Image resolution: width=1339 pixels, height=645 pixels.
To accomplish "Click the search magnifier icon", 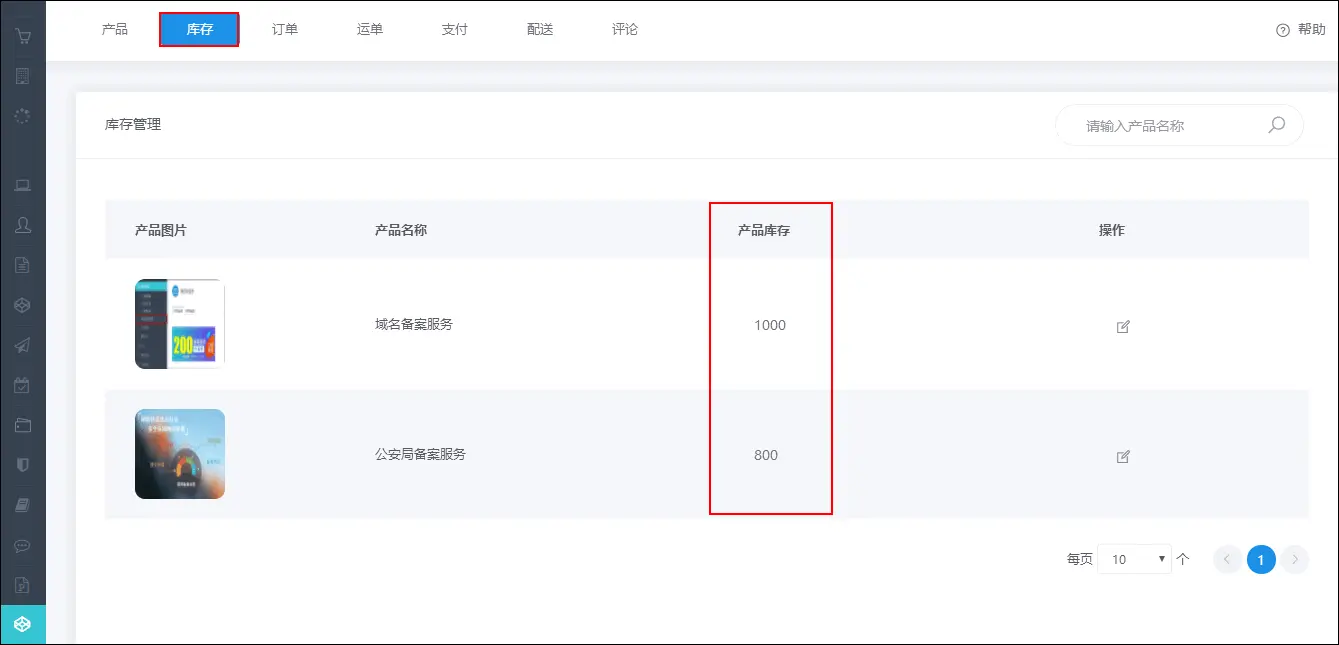I will coord(1276,126).
